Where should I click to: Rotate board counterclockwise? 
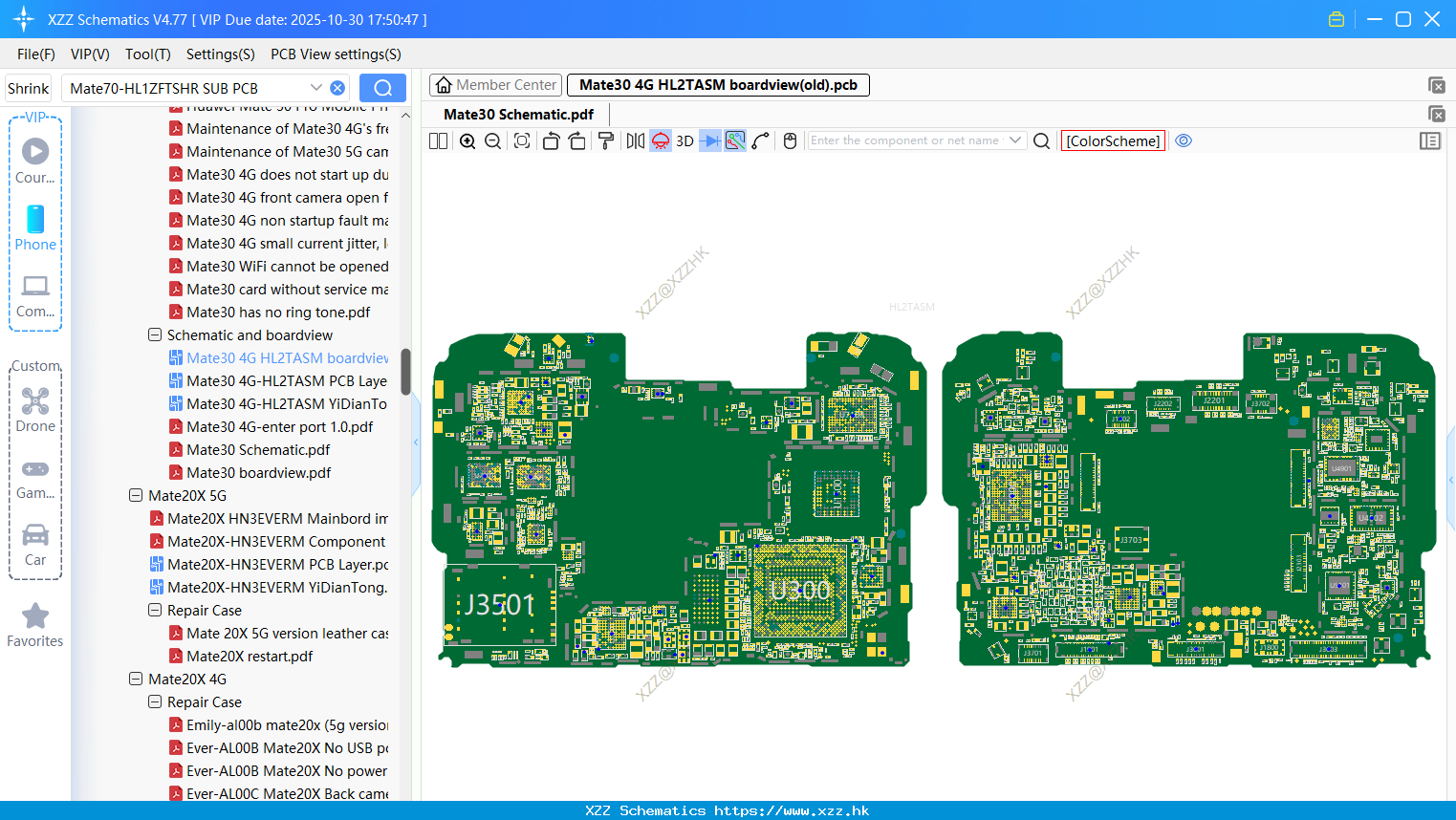551,140
